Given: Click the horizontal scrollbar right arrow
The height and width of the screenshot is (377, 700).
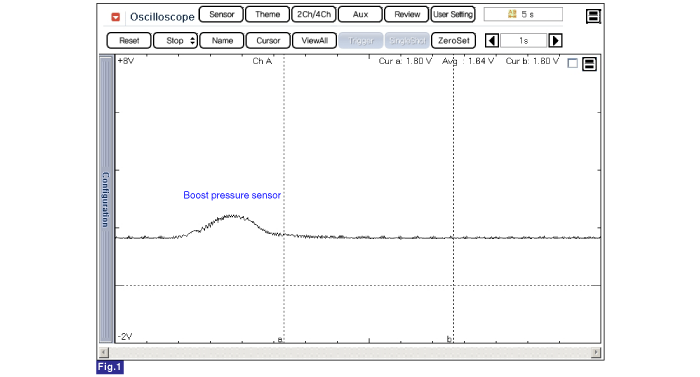Looking at the screenshot, I should 596,352.
